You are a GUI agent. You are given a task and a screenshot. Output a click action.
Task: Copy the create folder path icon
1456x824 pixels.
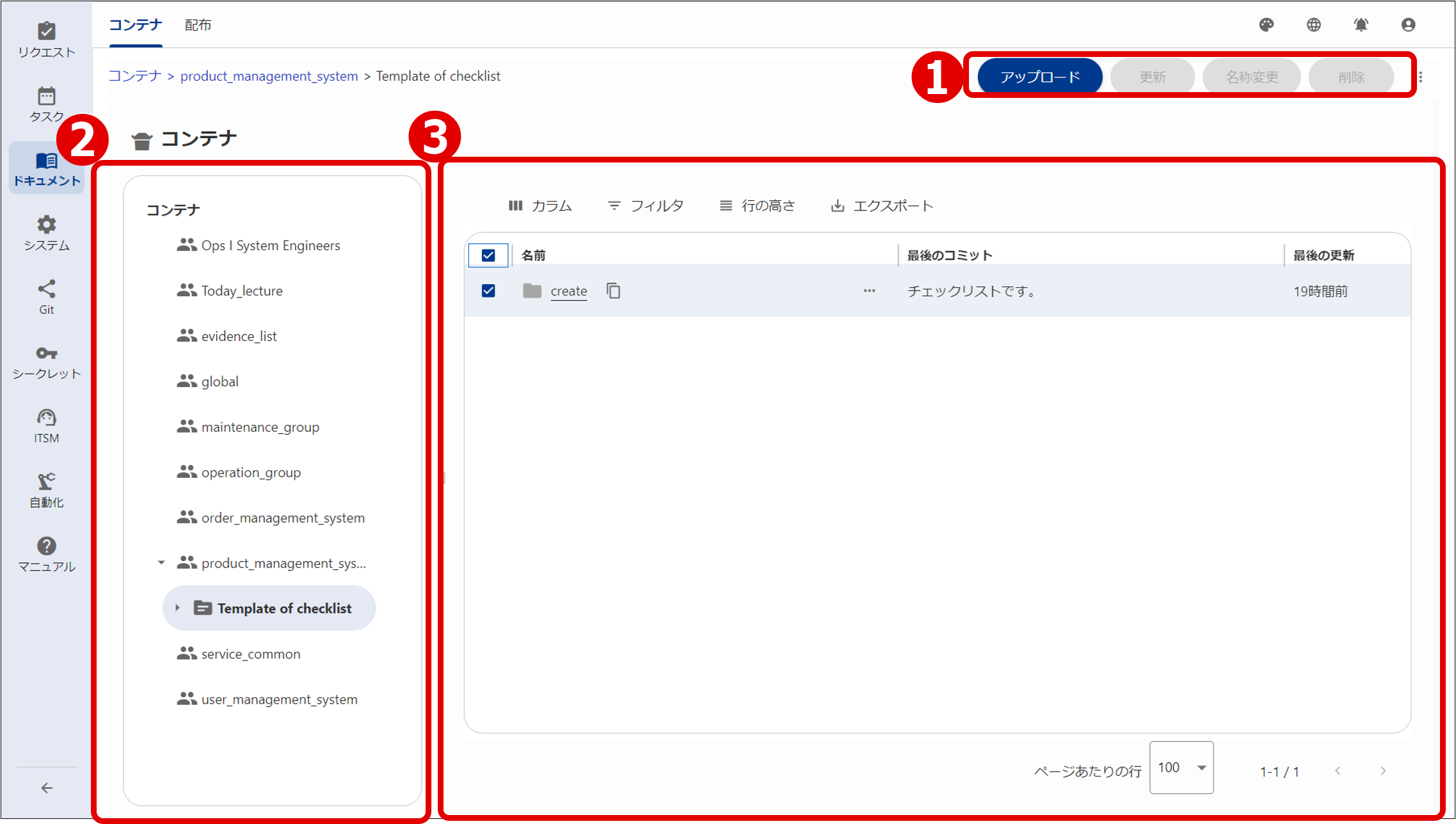click(613, 290)
